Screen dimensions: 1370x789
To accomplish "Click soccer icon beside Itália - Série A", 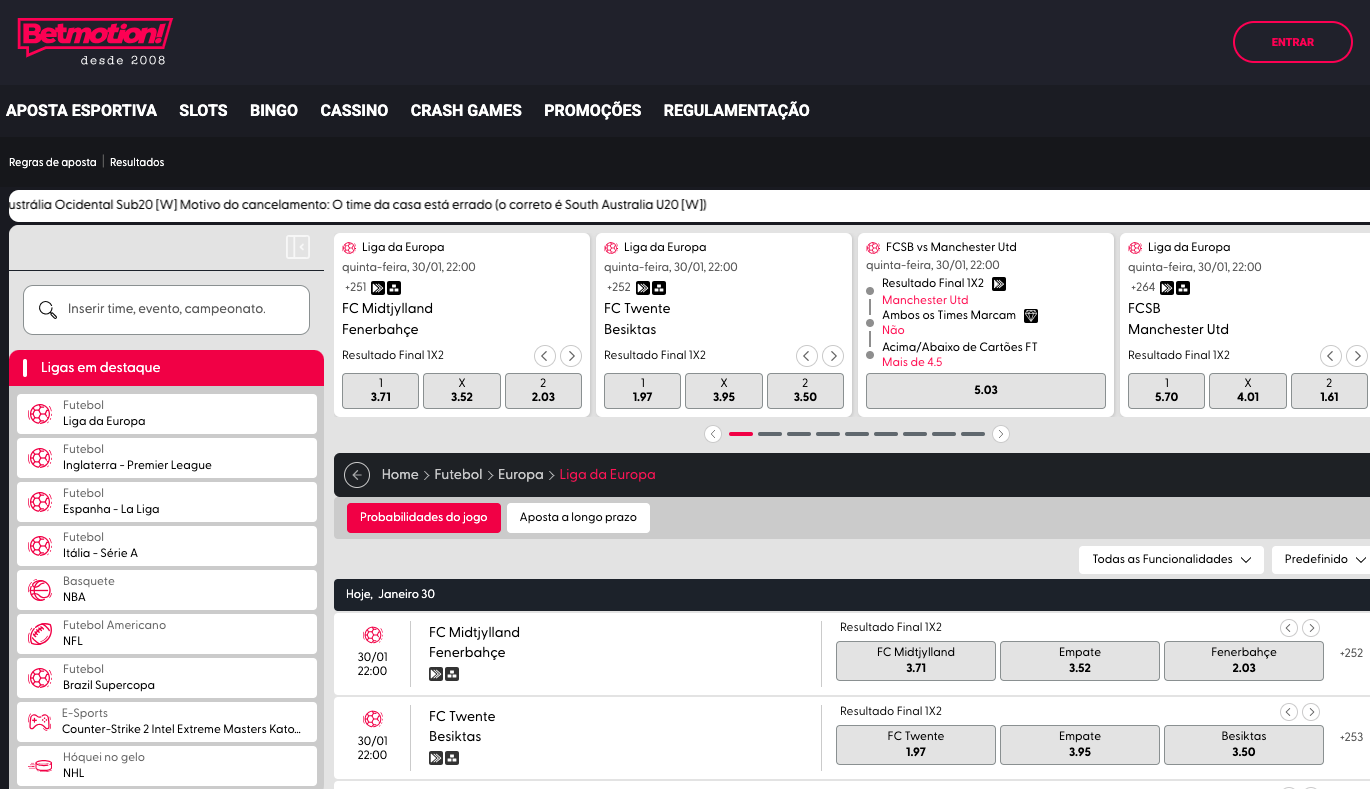I will point(40,545).
